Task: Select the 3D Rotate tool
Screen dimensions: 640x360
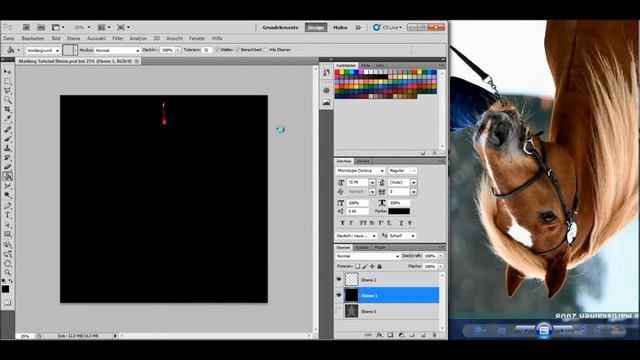Action: [7, 245]
